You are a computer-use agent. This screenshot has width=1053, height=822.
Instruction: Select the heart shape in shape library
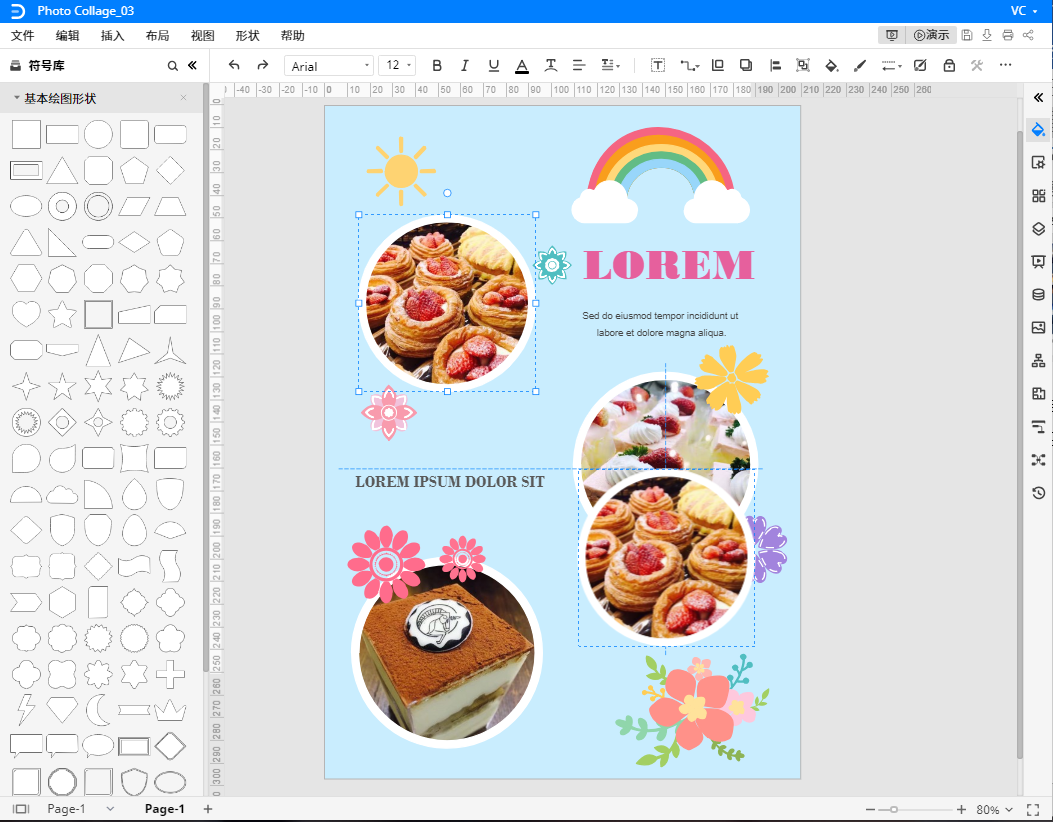pos(26,314)
